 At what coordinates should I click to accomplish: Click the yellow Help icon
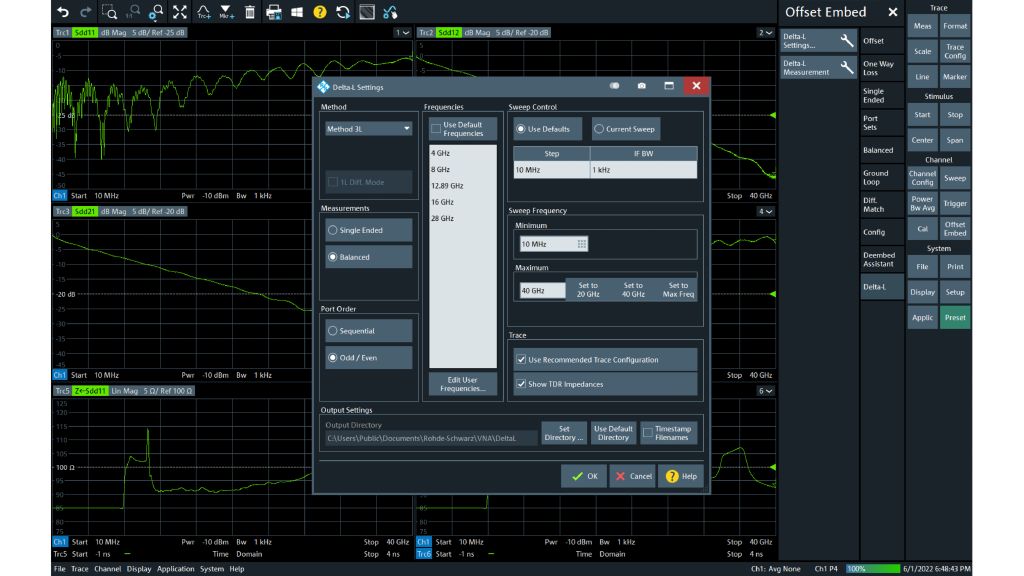click(318, 13)
